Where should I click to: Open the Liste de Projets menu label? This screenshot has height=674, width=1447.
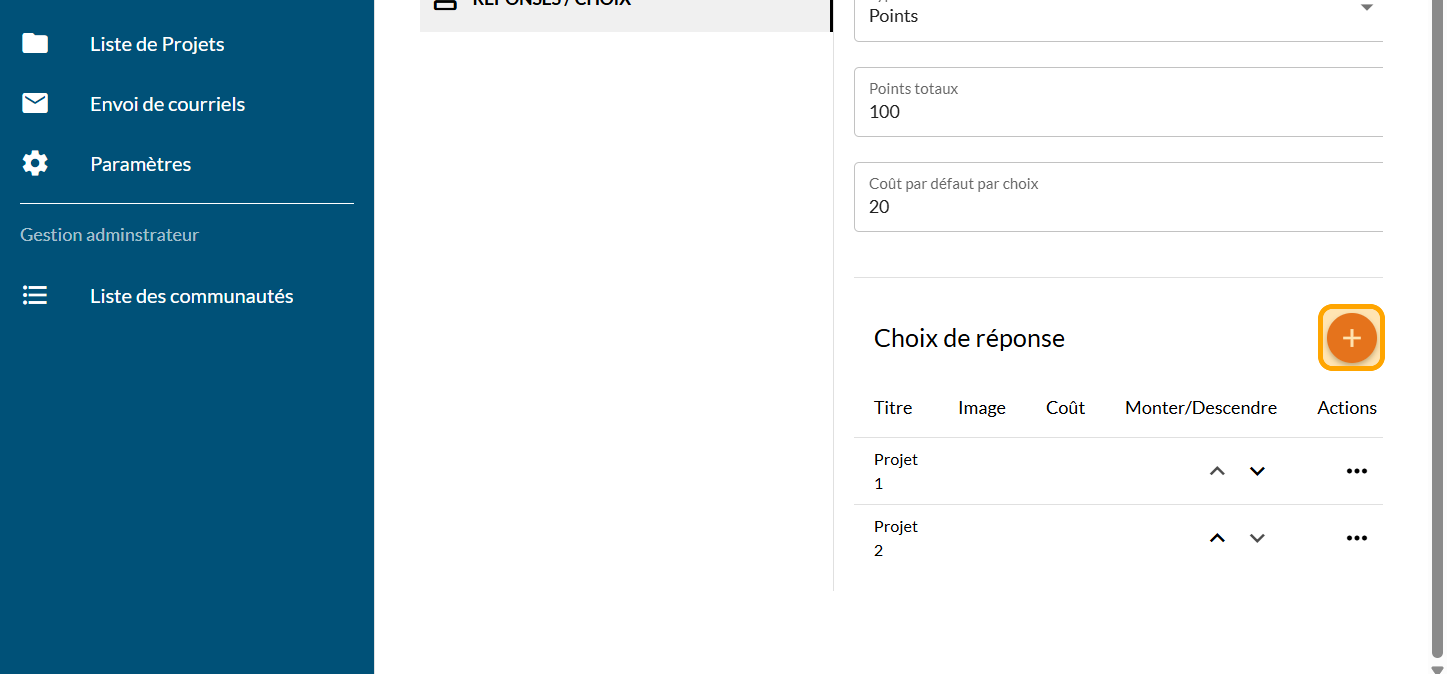point(157,44)
